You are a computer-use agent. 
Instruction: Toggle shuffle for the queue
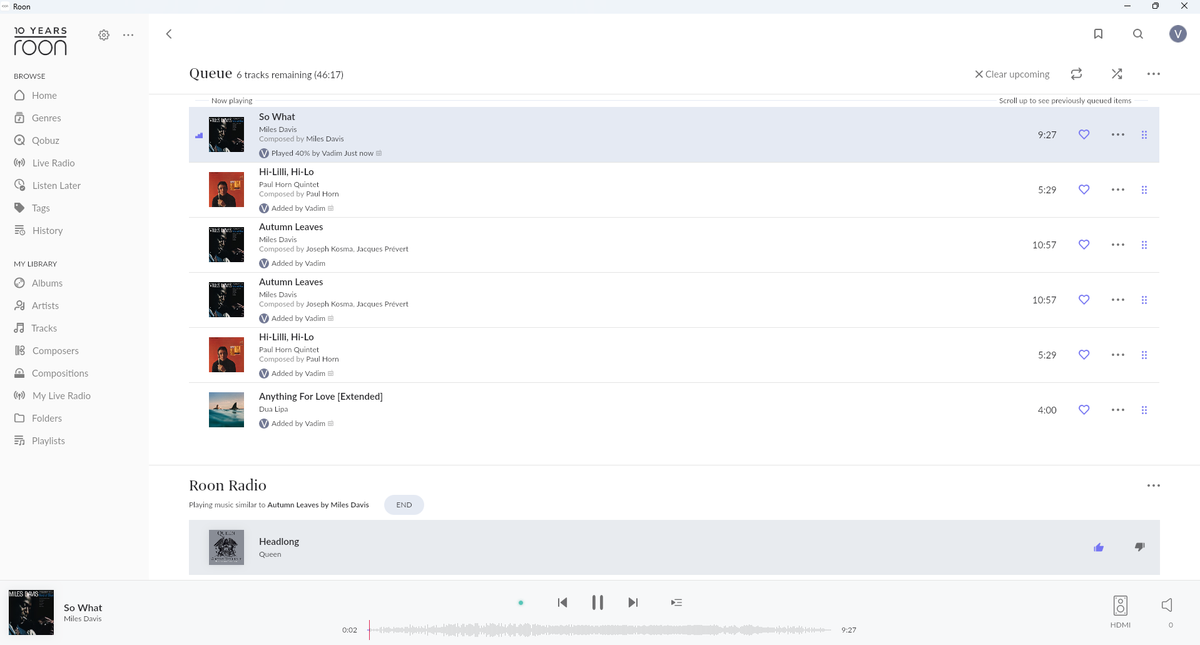point(1117,74)
